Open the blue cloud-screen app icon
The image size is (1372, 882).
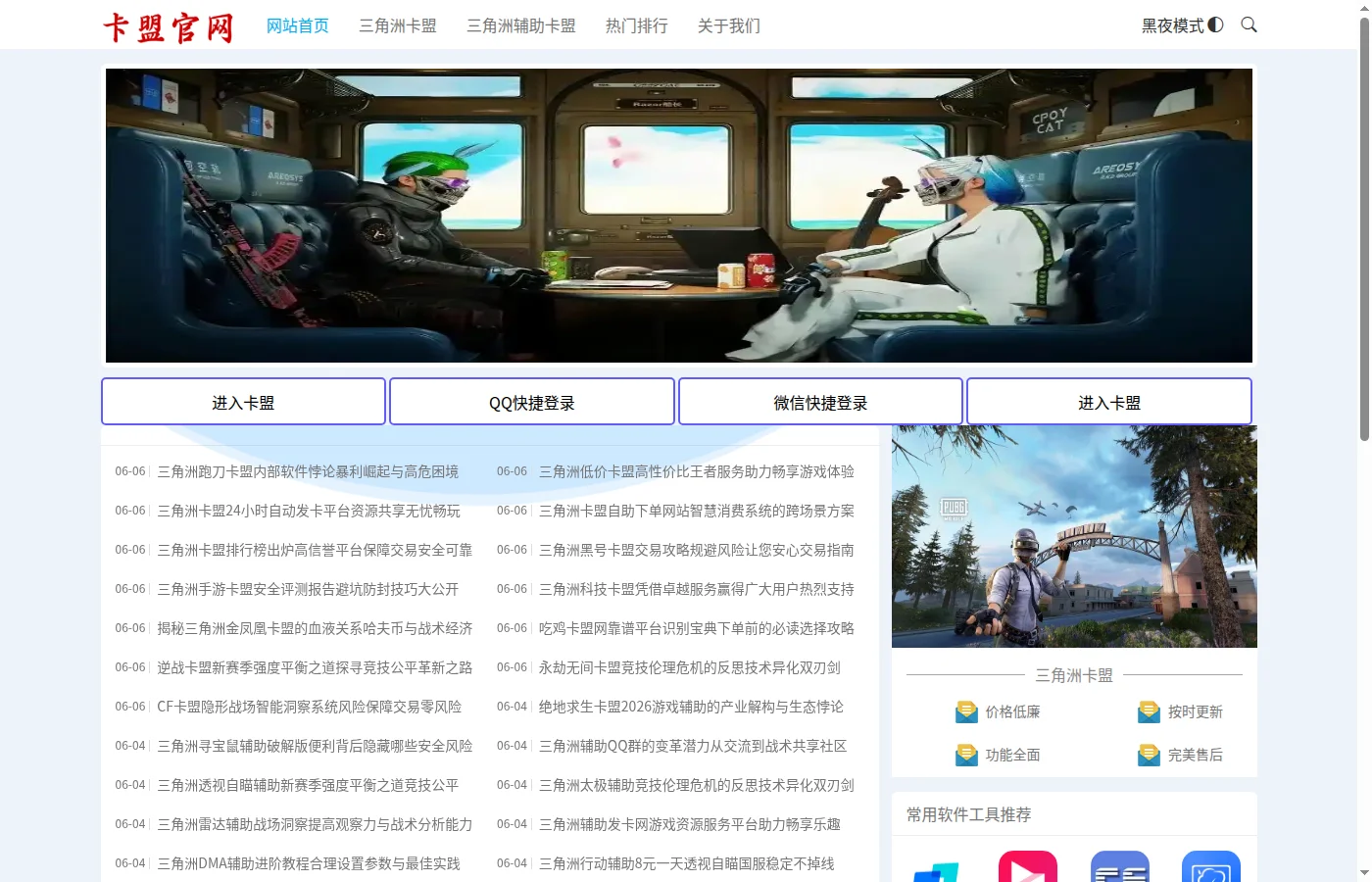(1211, 866)
